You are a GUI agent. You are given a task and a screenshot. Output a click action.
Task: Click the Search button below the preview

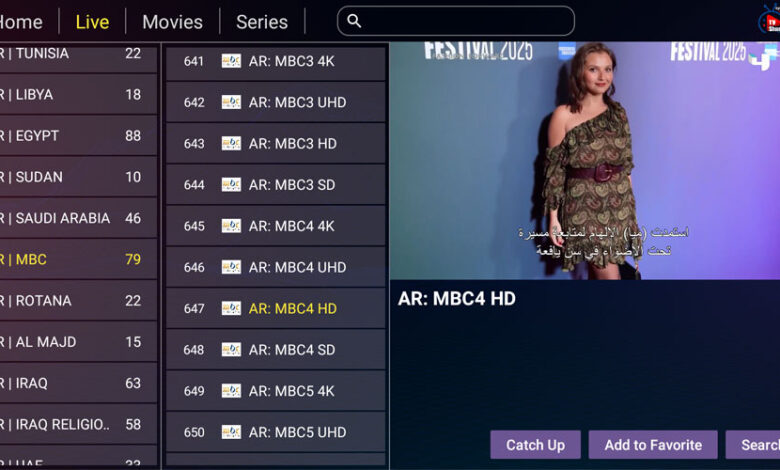tap(753, 445)
